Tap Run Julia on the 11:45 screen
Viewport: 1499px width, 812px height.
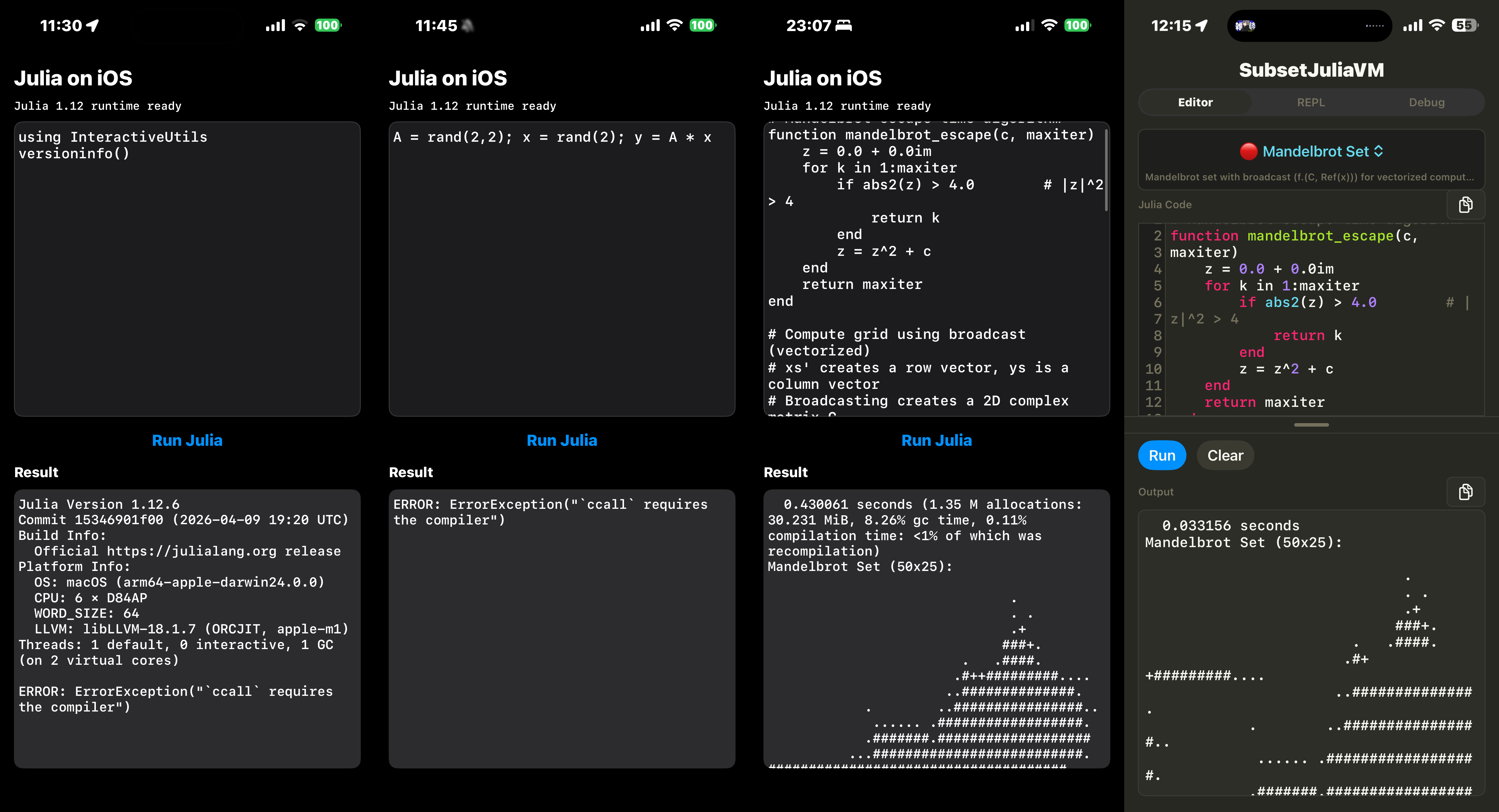point(562,440)
